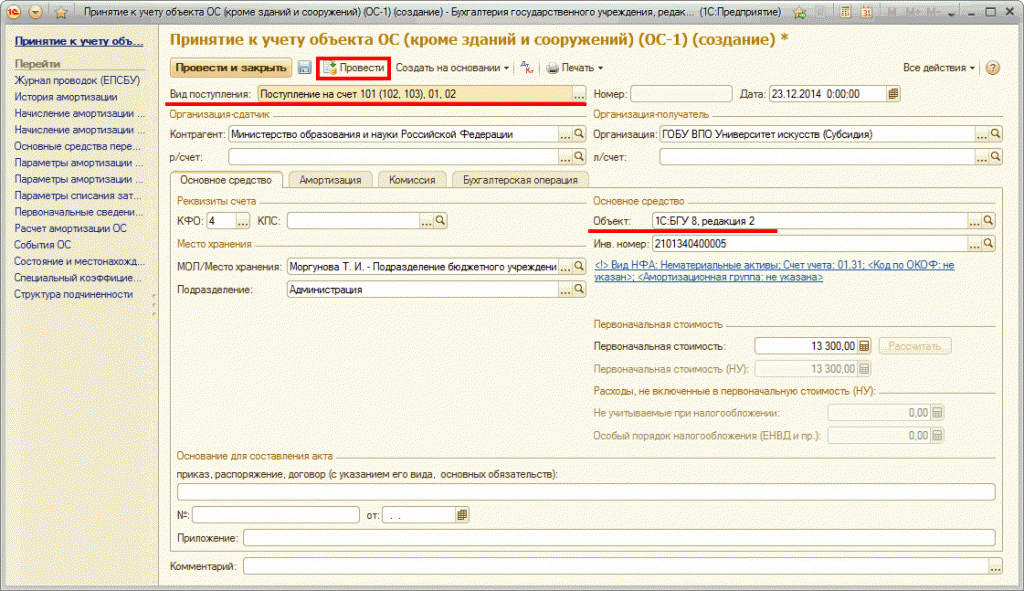Viewport: 1024px width, 591px height.
Task: Click the M memory button in the title bar
Action: [x=892, y=12]
